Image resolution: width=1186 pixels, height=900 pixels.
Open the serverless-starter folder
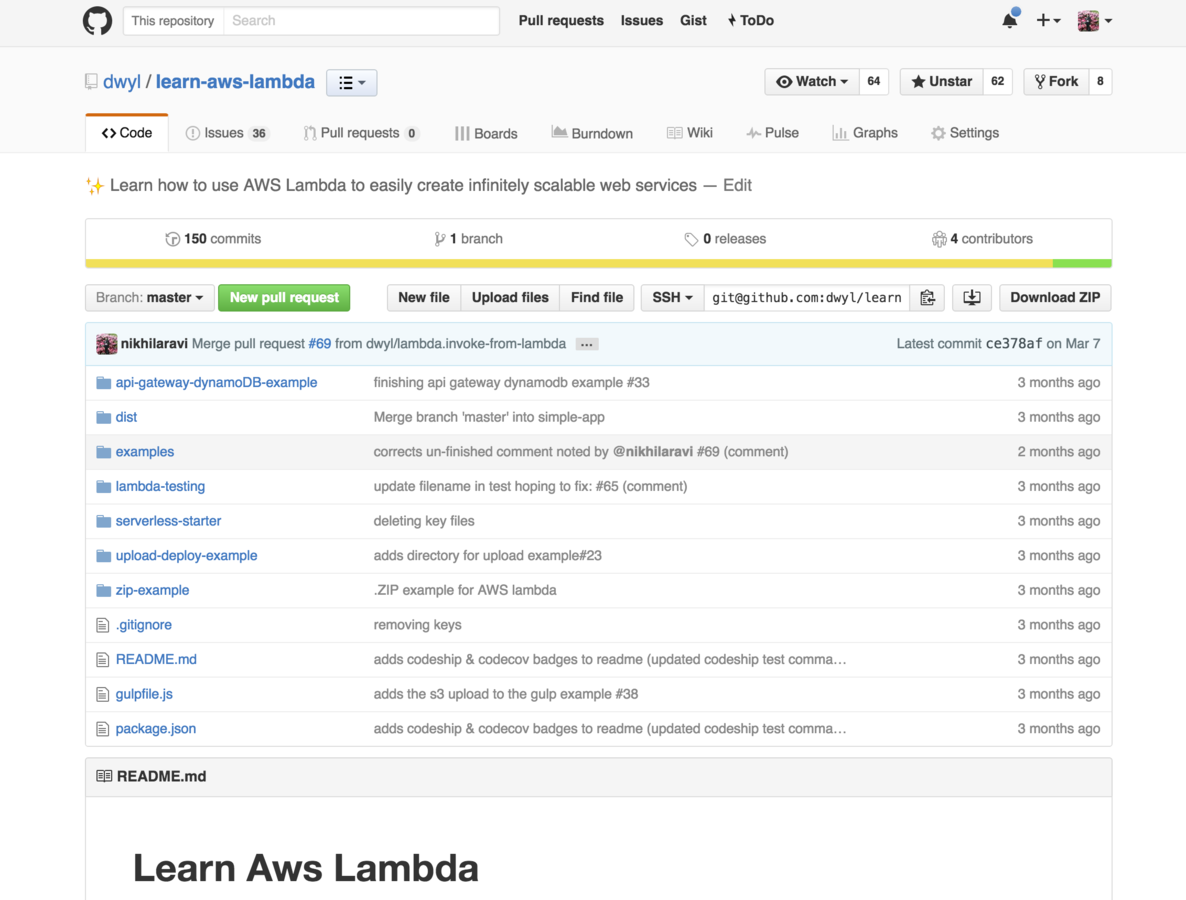pos(169,521)
